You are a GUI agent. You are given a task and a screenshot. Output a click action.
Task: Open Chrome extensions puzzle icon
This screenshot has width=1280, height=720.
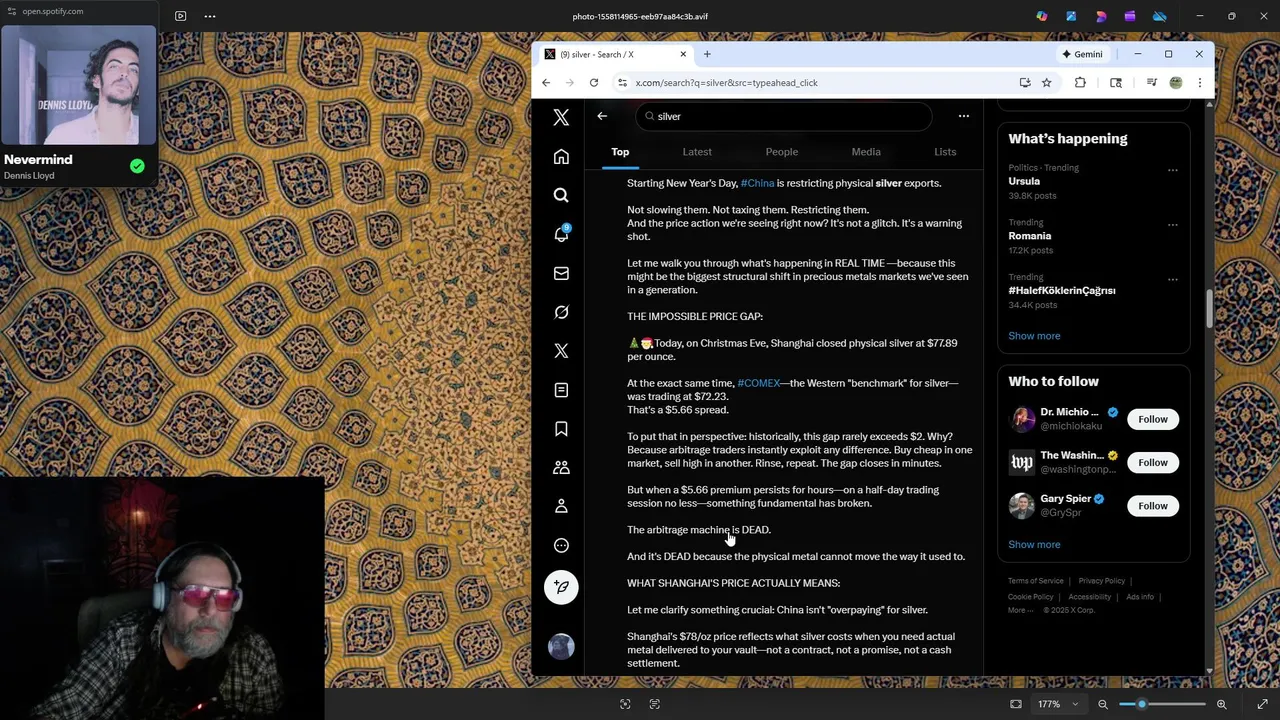coord(1080,83)
